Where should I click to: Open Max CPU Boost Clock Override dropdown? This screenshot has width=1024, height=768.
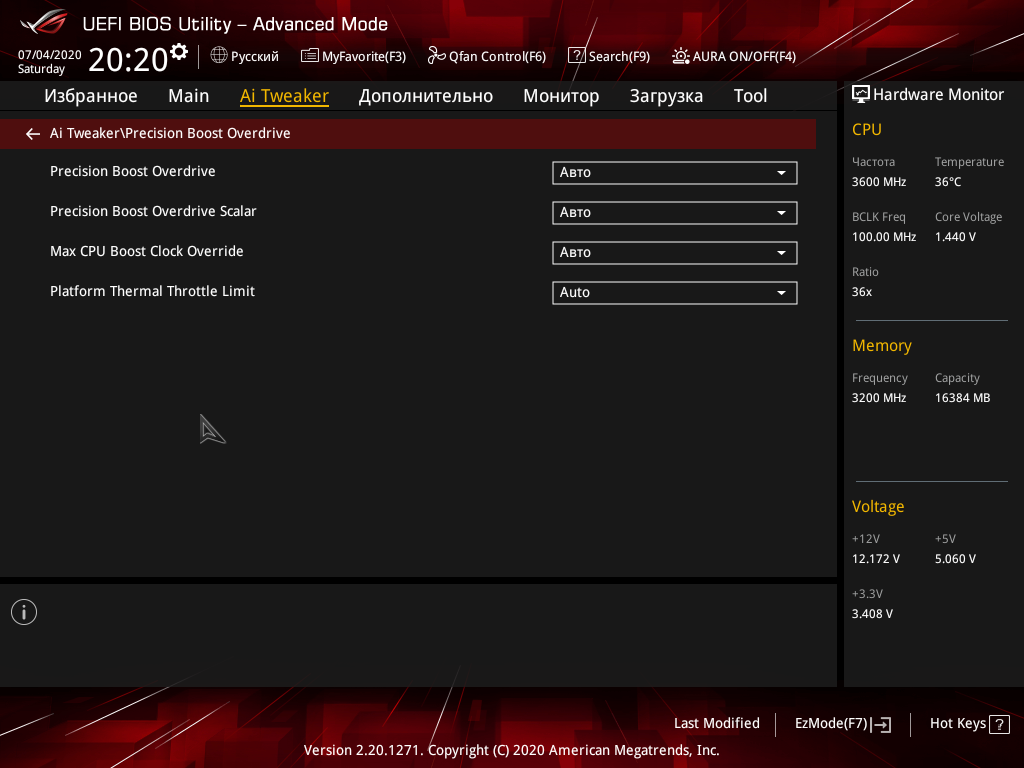point(675,252)
